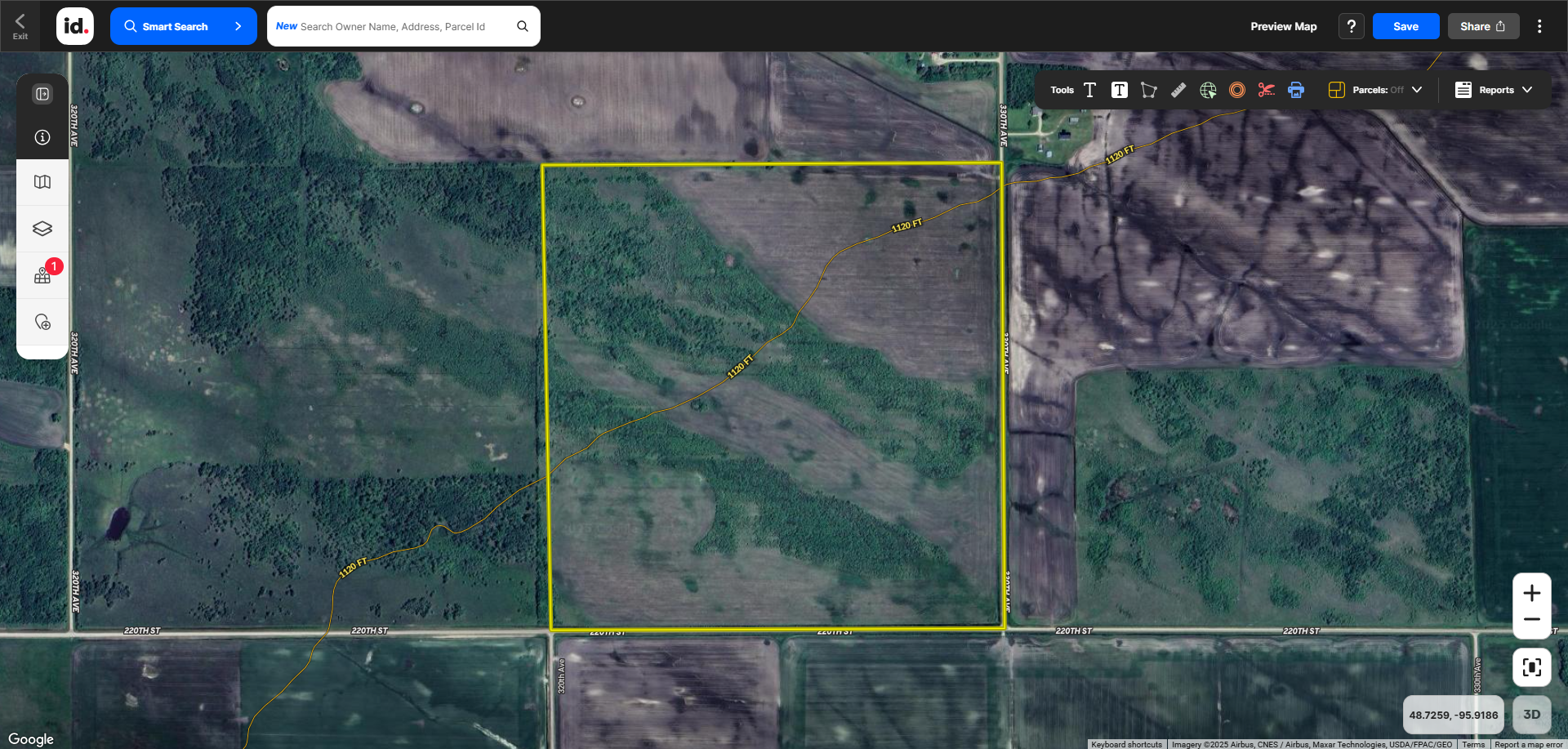The image size is (1568, 749).
Task: Collapse the left sidebar panel
Action: (x=42, y=93)
